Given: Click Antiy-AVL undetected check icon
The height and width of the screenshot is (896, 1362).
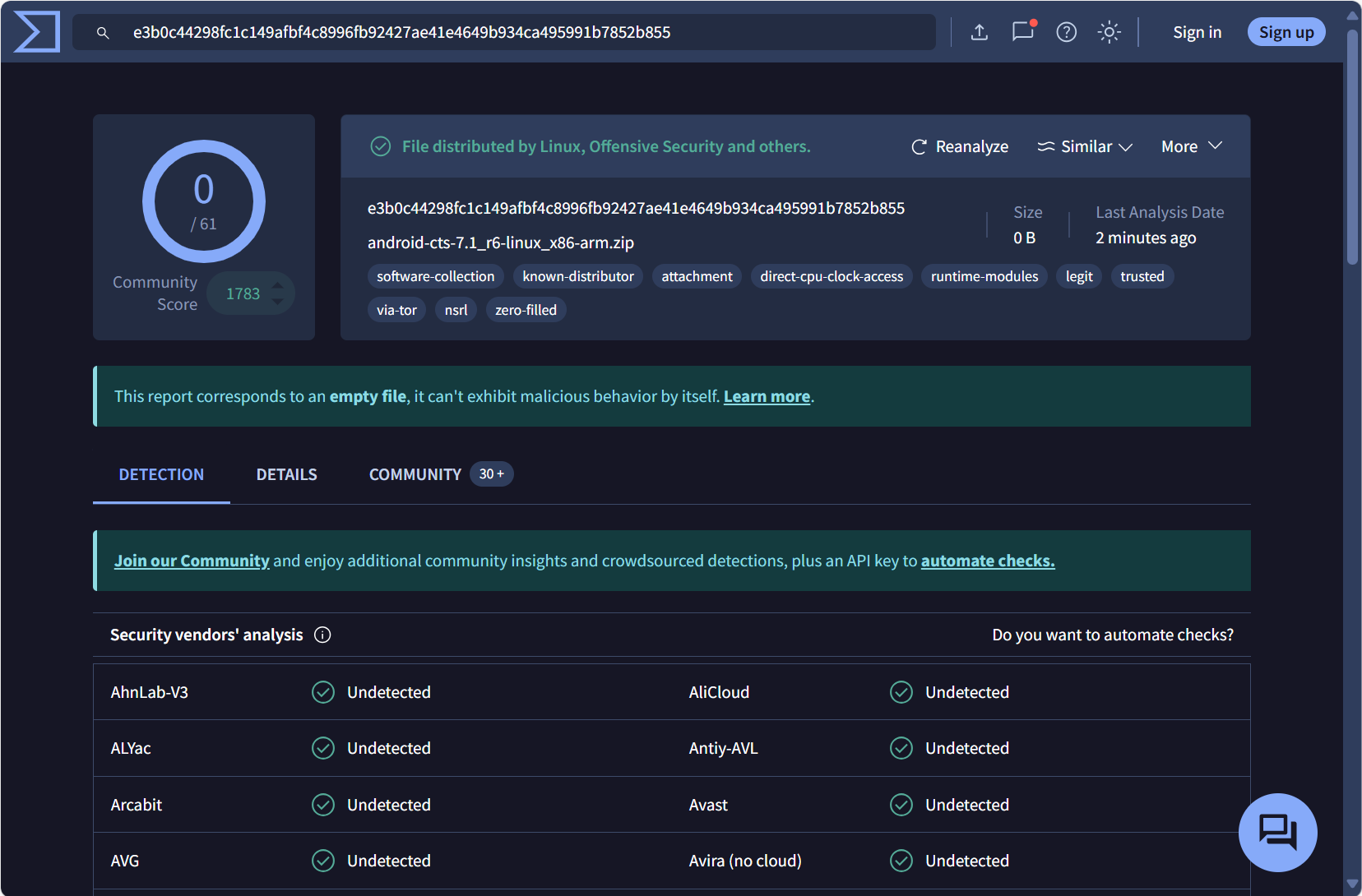Looking at the screenshot, I should (901, 748).
